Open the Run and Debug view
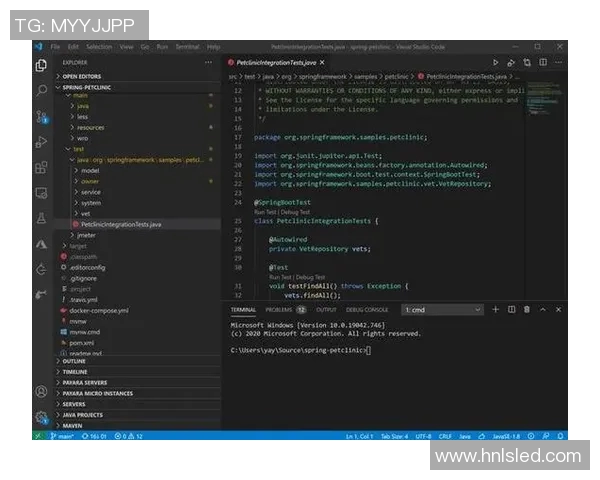The width and height of the screenshot is (600, 480). [41, 142]
